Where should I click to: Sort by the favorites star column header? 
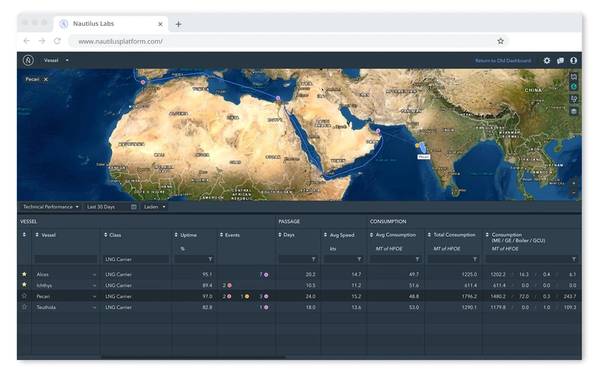click(24, 234)
